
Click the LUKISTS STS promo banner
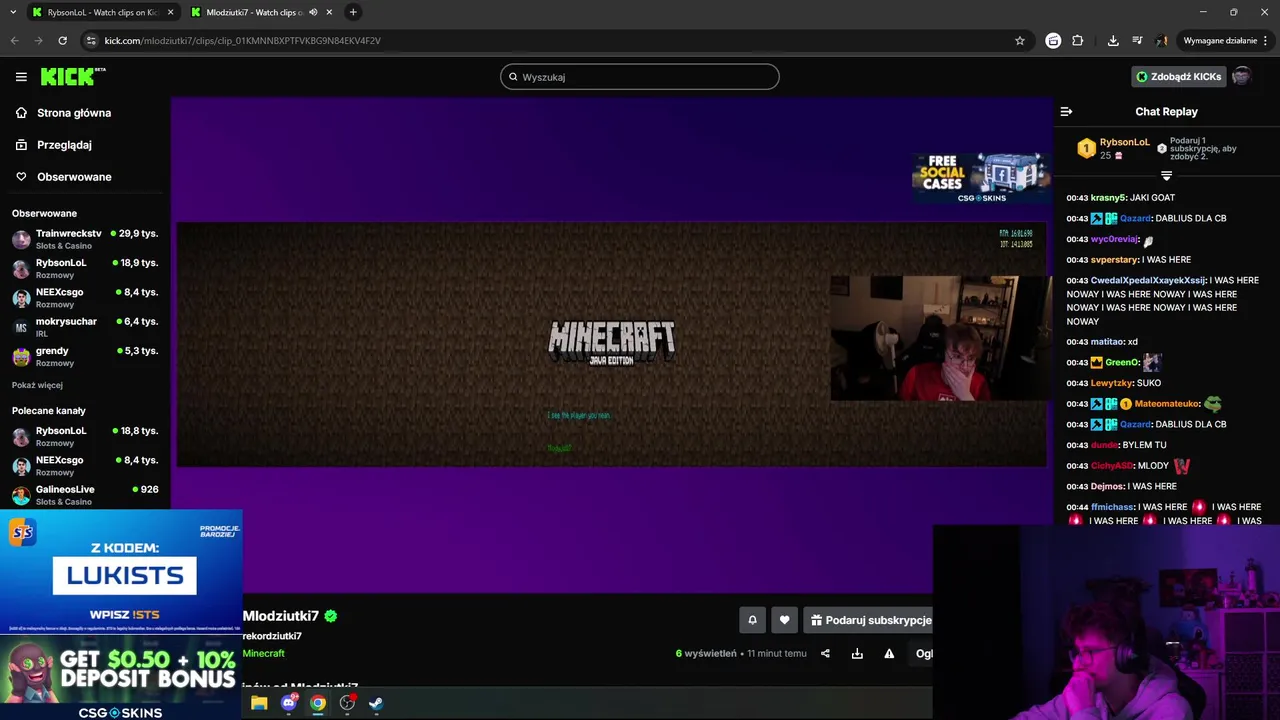point(121,573)
